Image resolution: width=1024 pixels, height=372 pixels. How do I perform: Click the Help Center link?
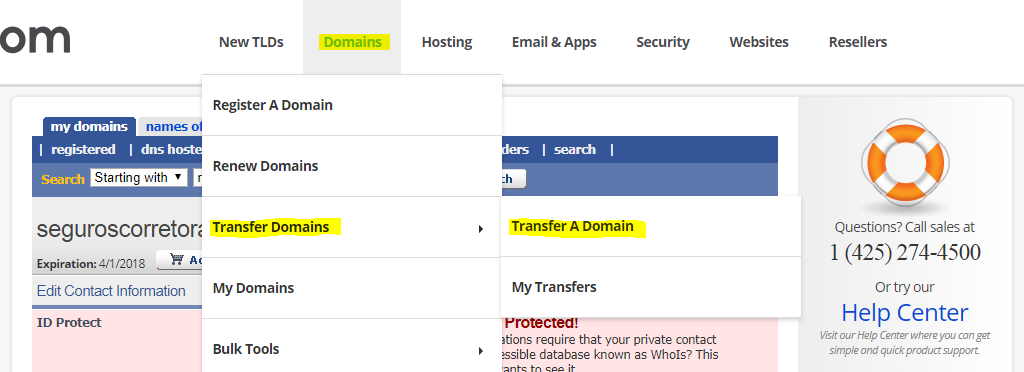click(x=904, y=313)
